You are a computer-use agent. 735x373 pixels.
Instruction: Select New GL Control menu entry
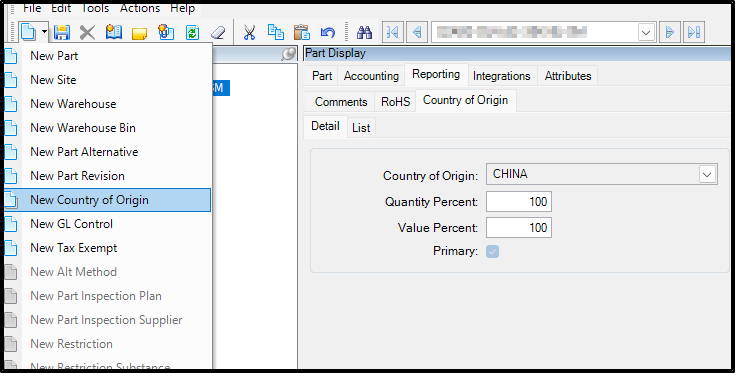pos(107,224)
